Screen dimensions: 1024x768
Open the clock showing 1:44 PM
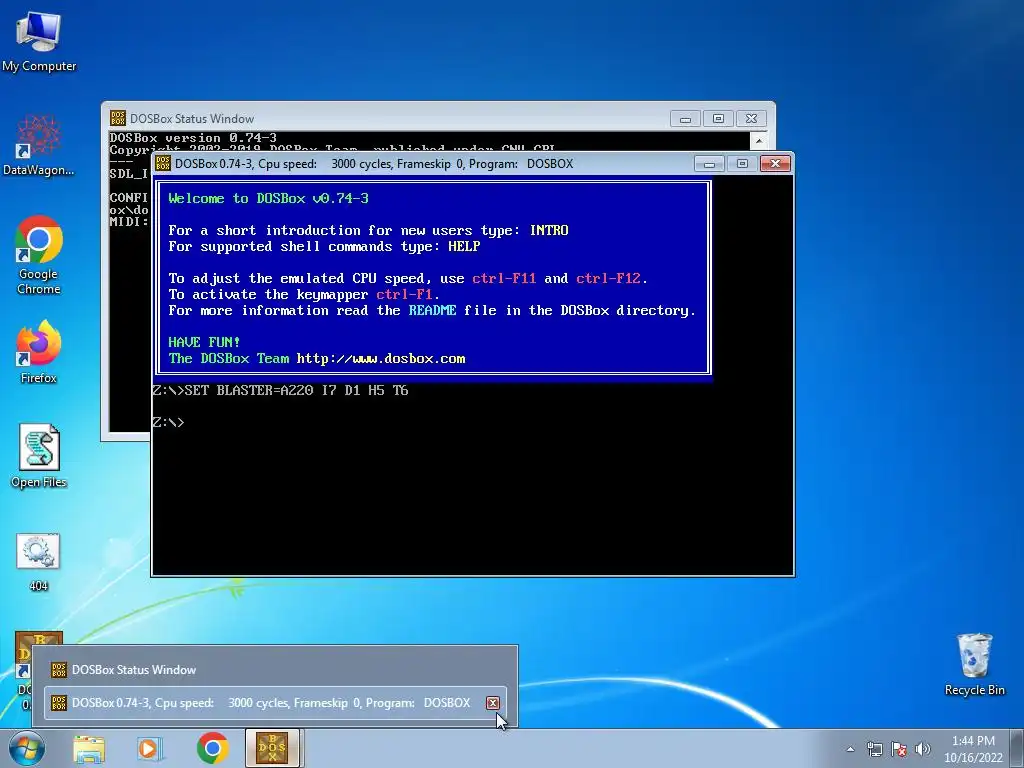pos(973,749)
